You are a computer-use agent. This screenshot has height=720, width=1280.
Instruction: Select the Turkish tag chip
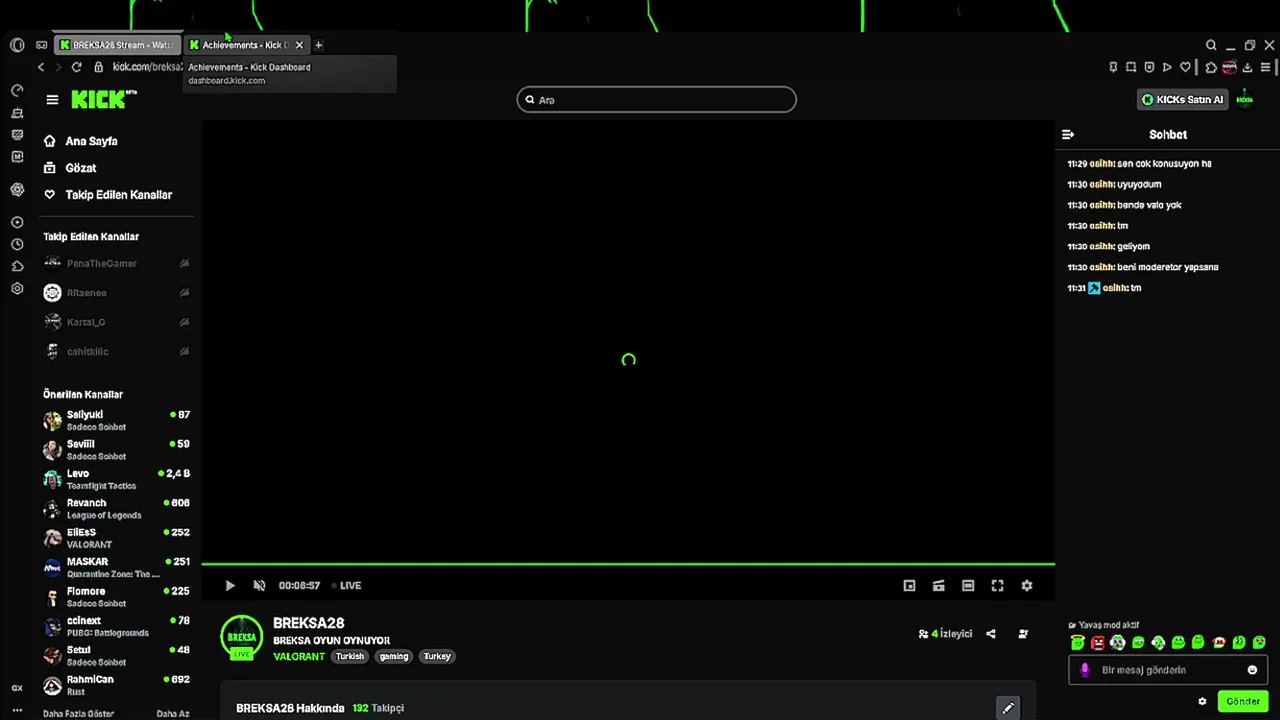350,657
